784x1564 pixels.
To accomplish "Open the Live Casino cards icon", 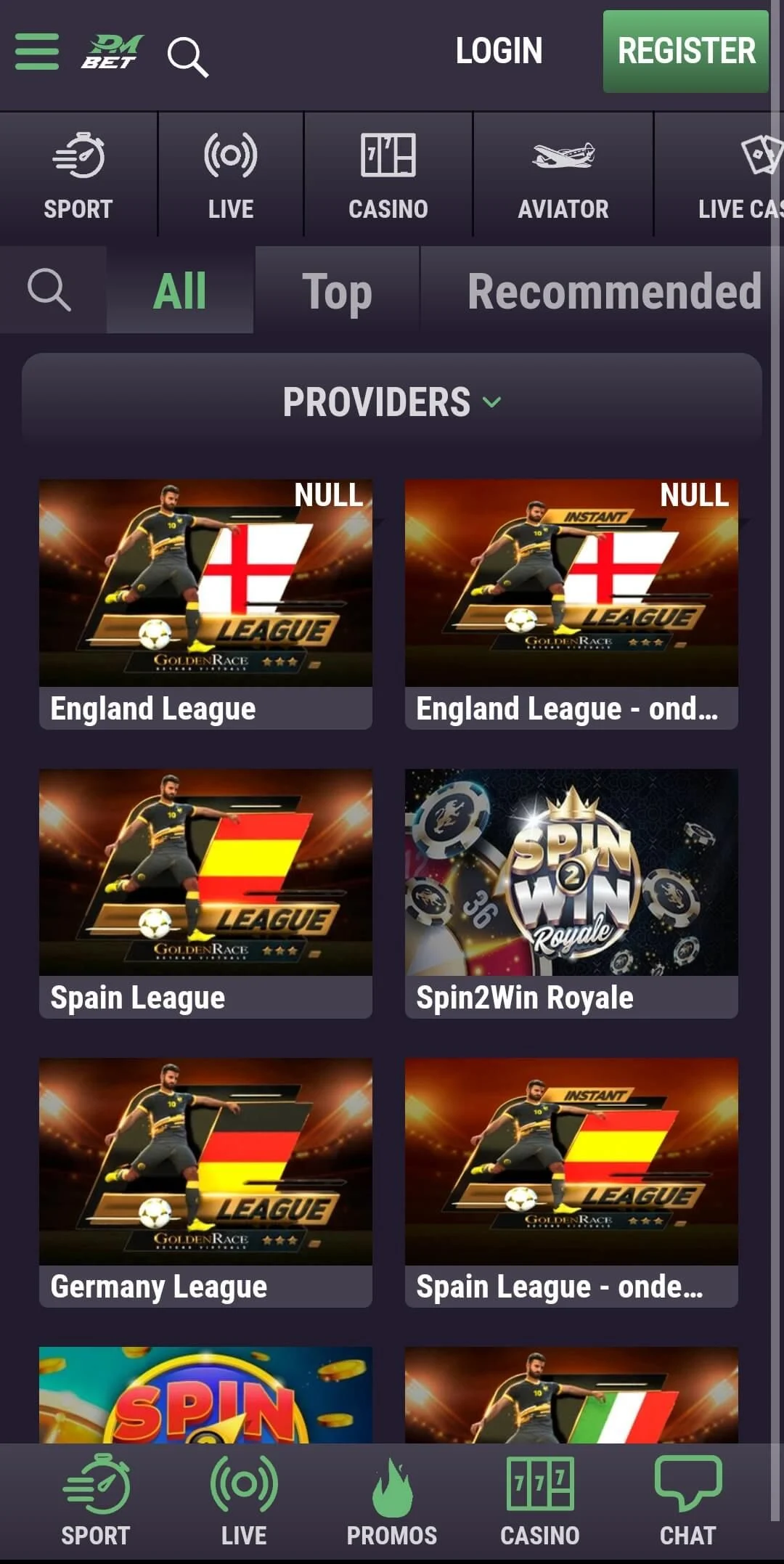I will point(761,155).
